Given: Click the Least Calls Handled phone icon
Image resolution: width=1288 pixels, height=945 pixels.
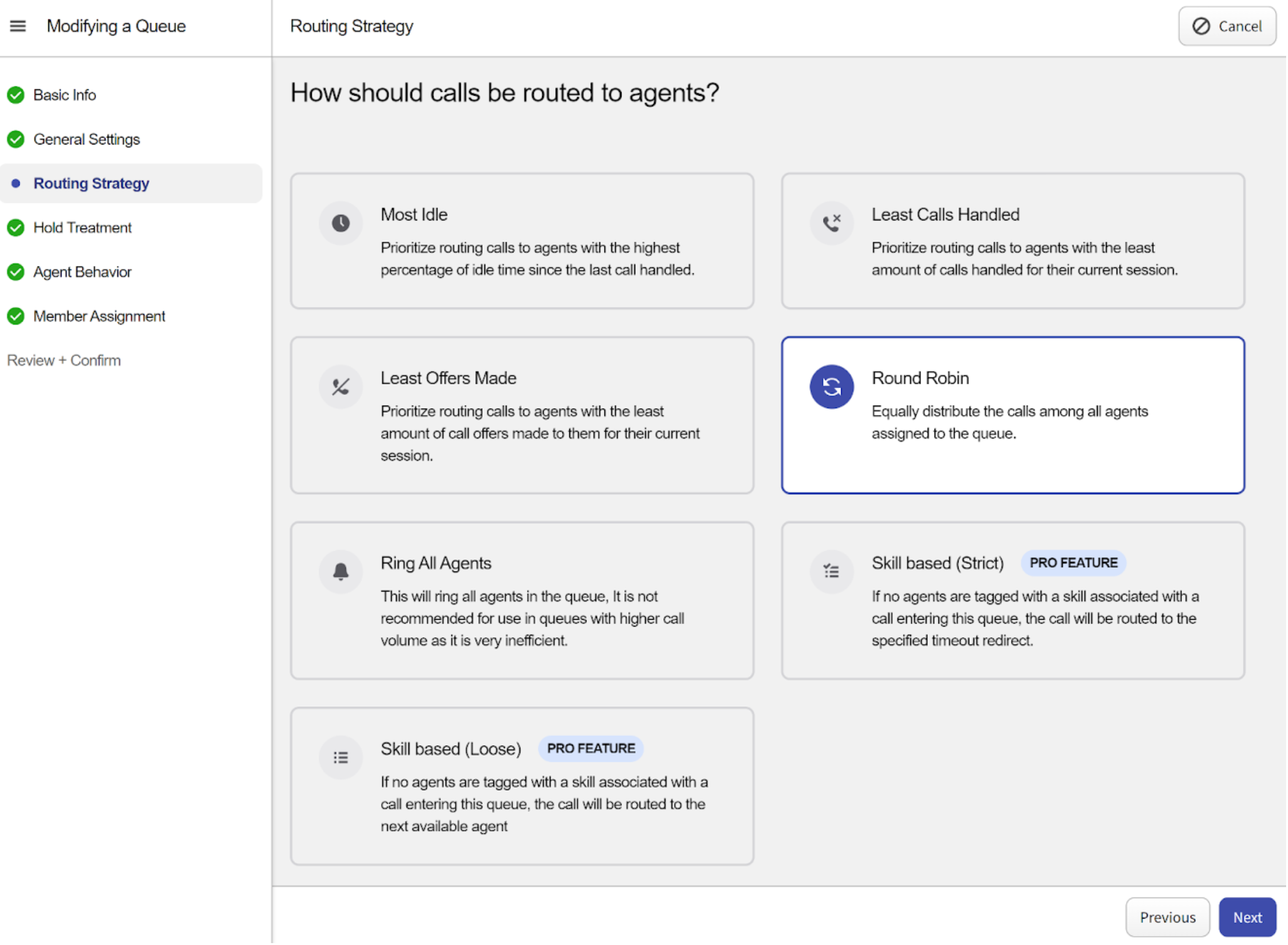Looking at the screenshot, I should (832, 223).
